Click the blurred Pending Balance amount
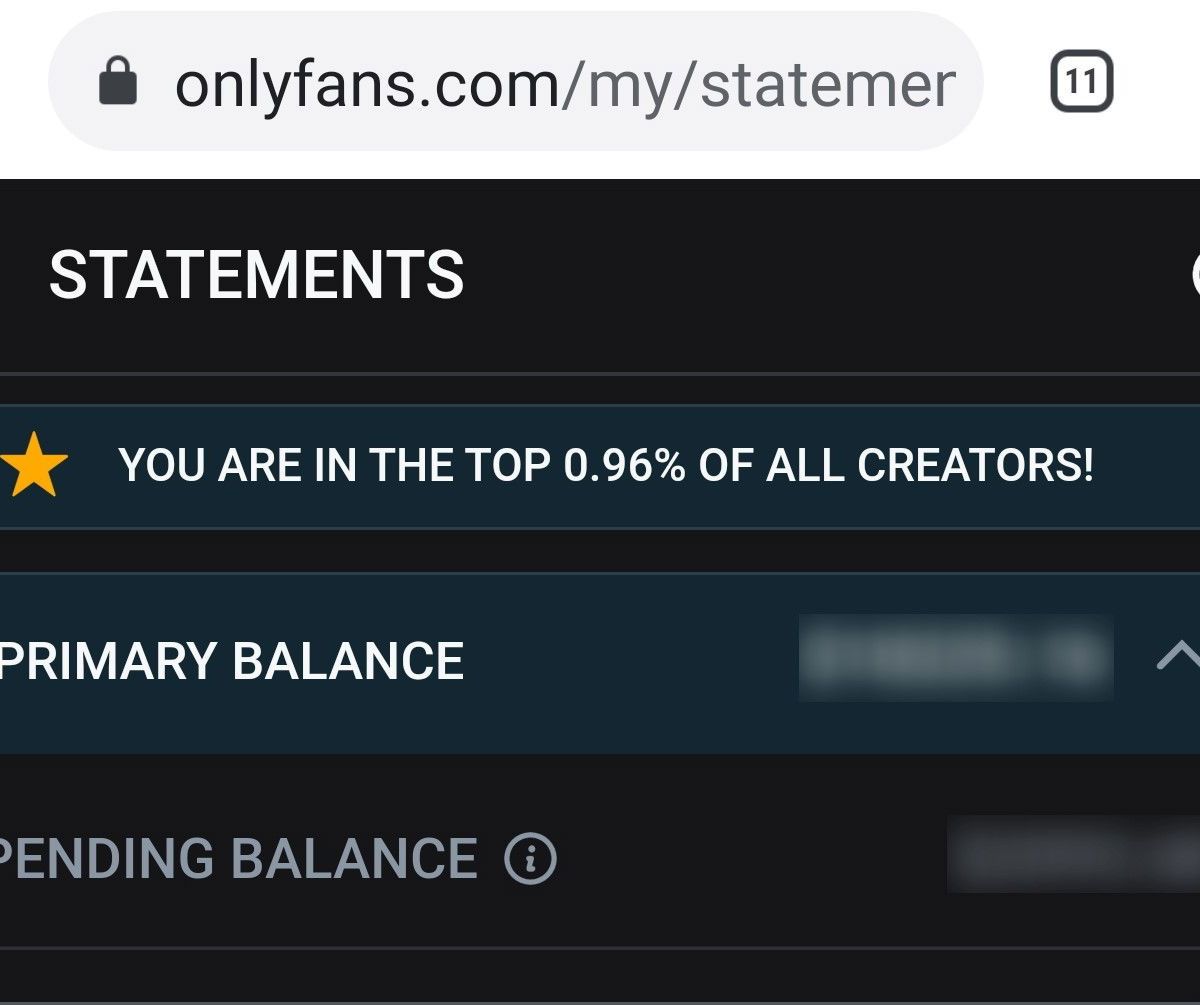This screenshot has width=1200, height=1005. click(1072, 854)
